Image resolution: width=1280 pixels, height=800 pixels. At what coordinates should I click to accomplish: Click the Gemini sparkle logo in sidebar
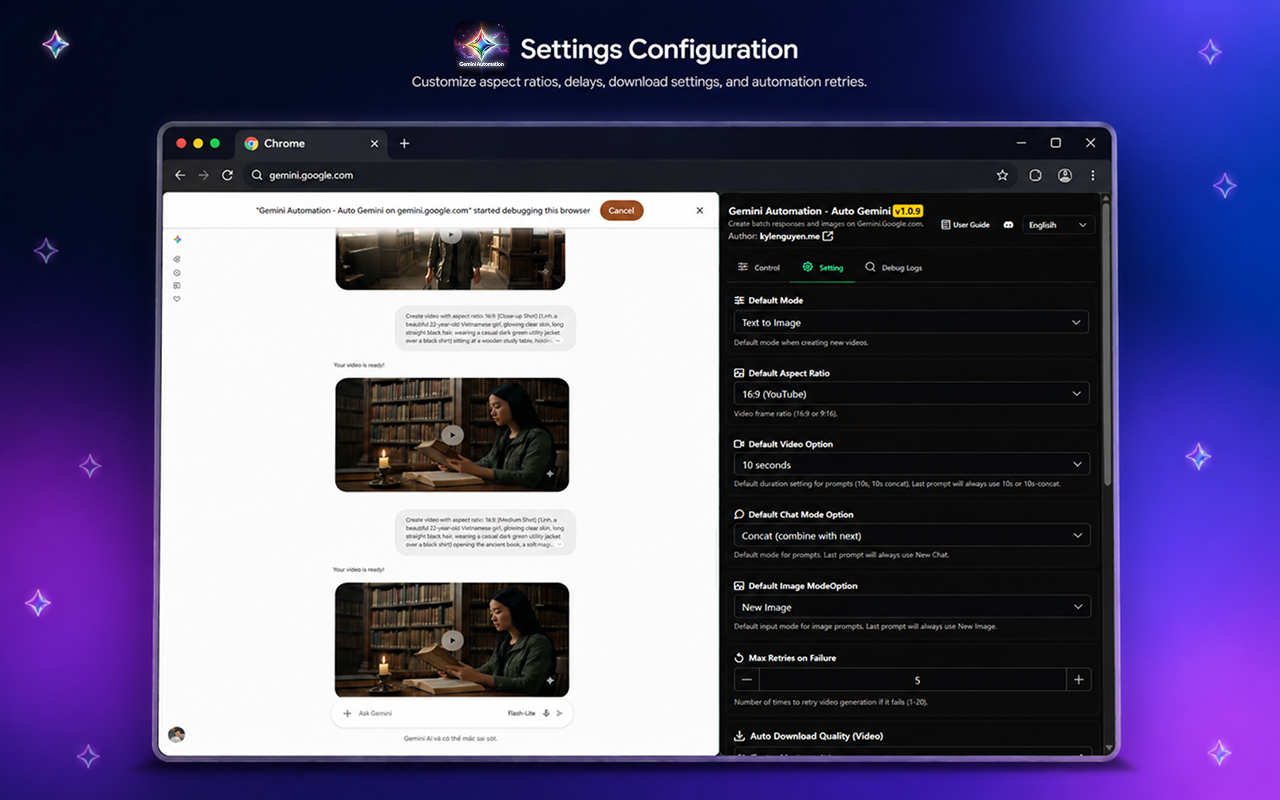coord(177,240)
